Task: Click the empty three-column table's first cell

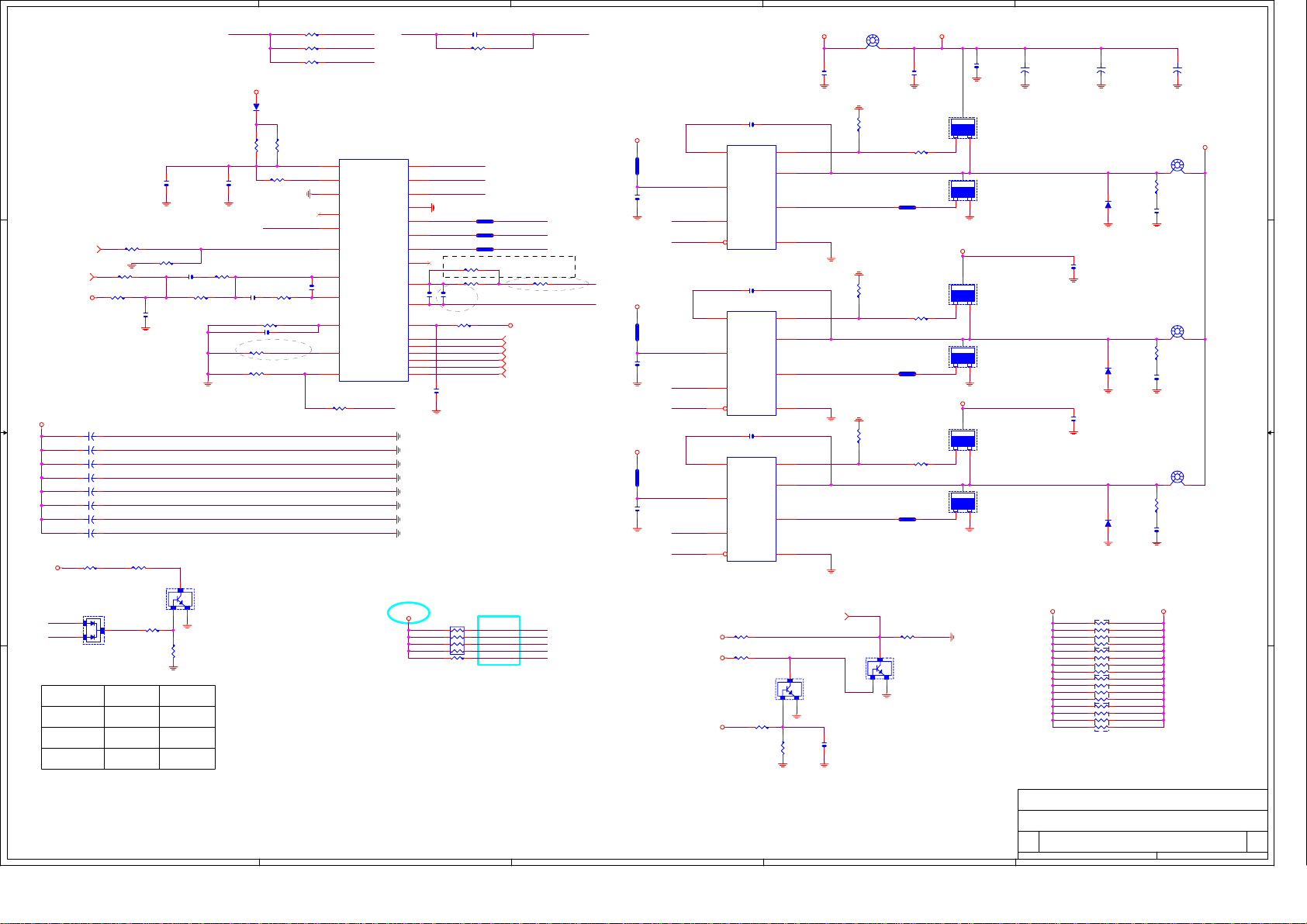Action: (x=73, y=696)
